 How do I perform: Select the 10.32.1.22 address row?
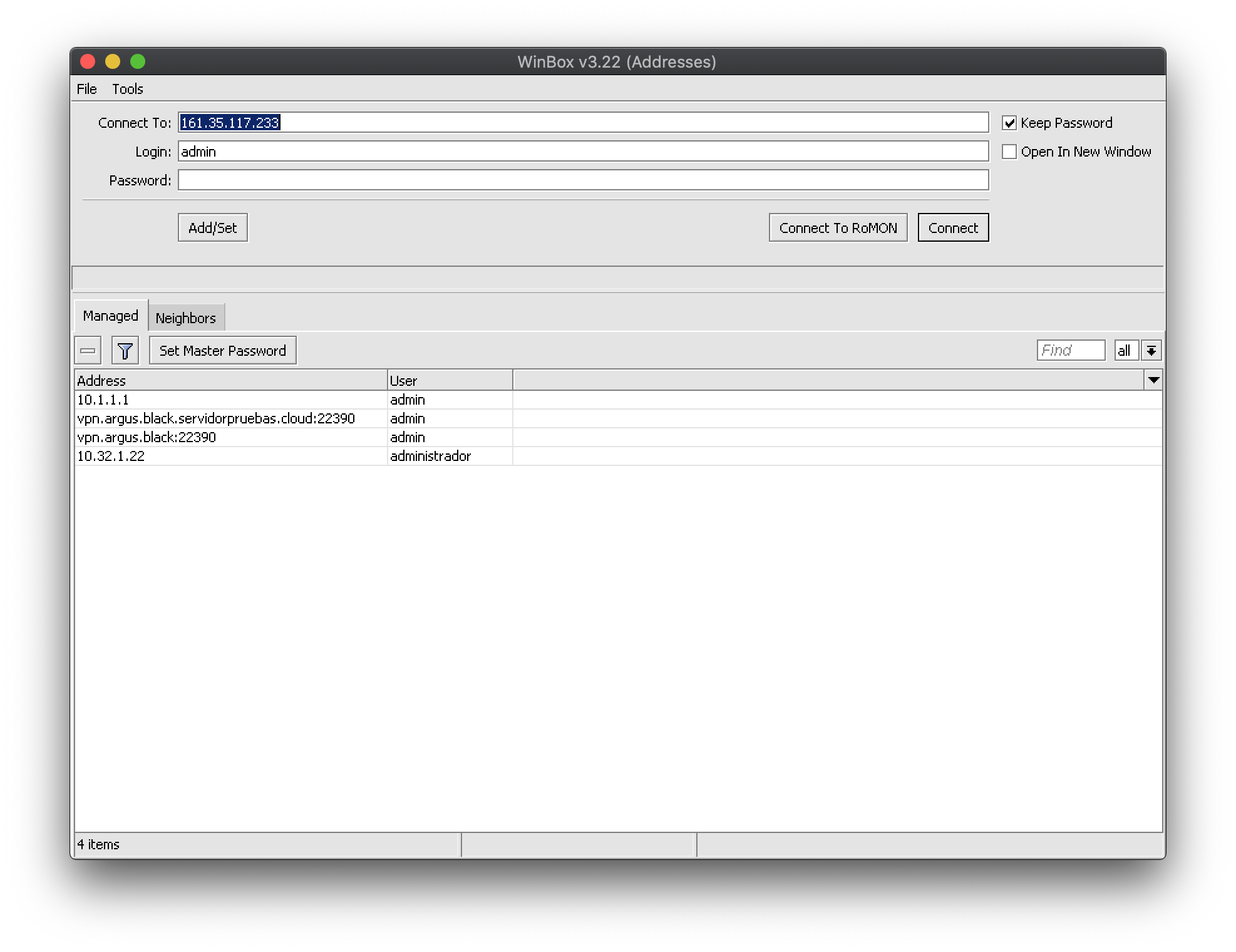tap(618, 456)
